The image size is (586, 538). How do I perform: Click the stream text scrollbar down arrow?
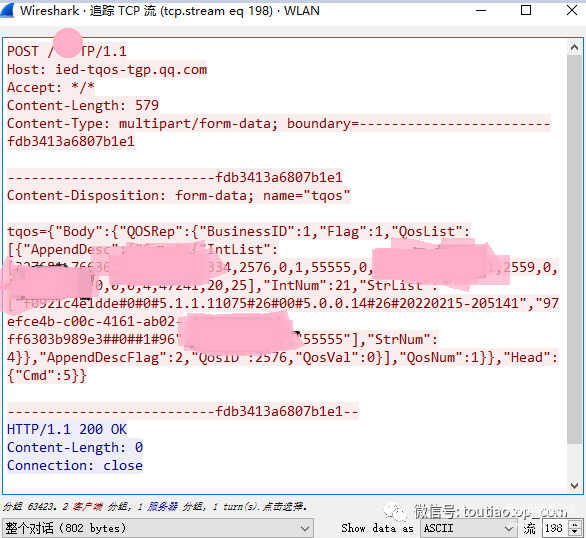click(574, 485)
